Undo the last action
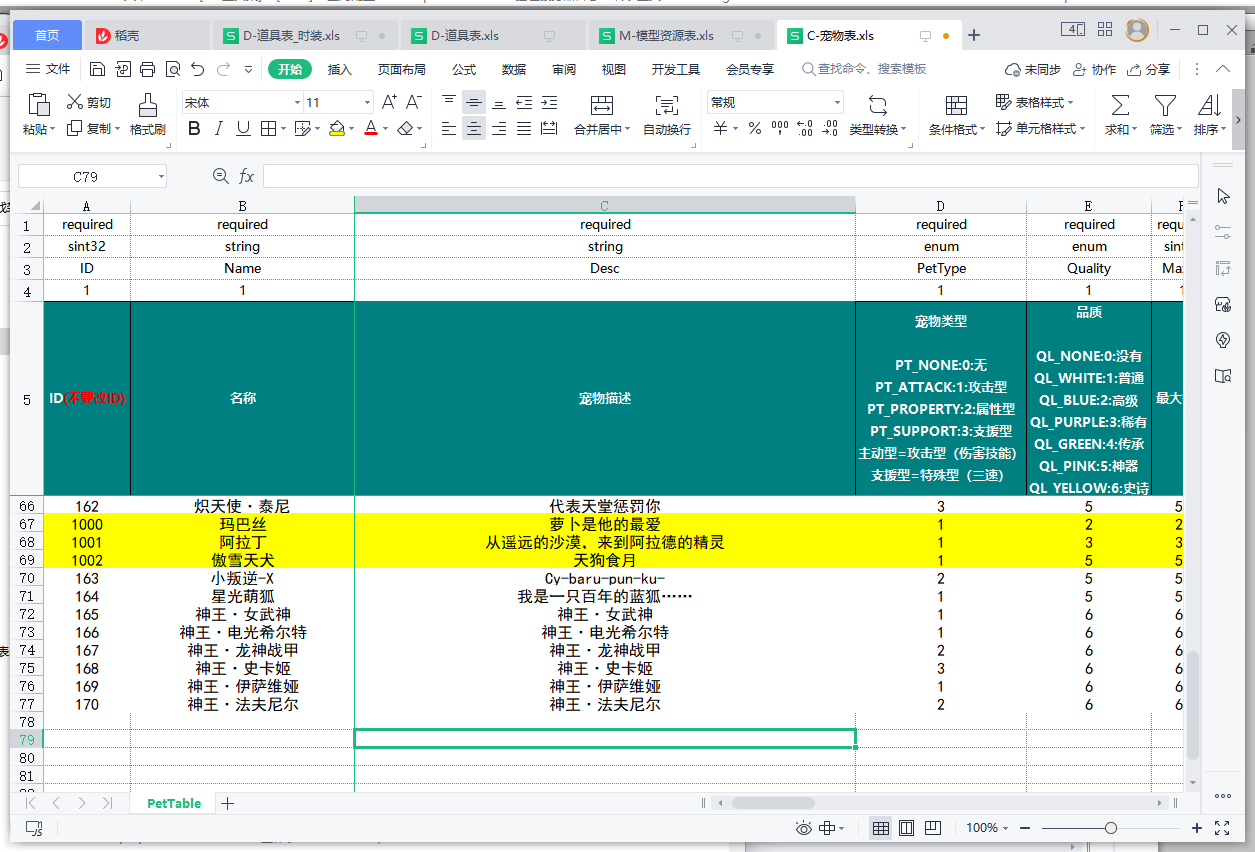The image size is (1255, 852). 198,69
